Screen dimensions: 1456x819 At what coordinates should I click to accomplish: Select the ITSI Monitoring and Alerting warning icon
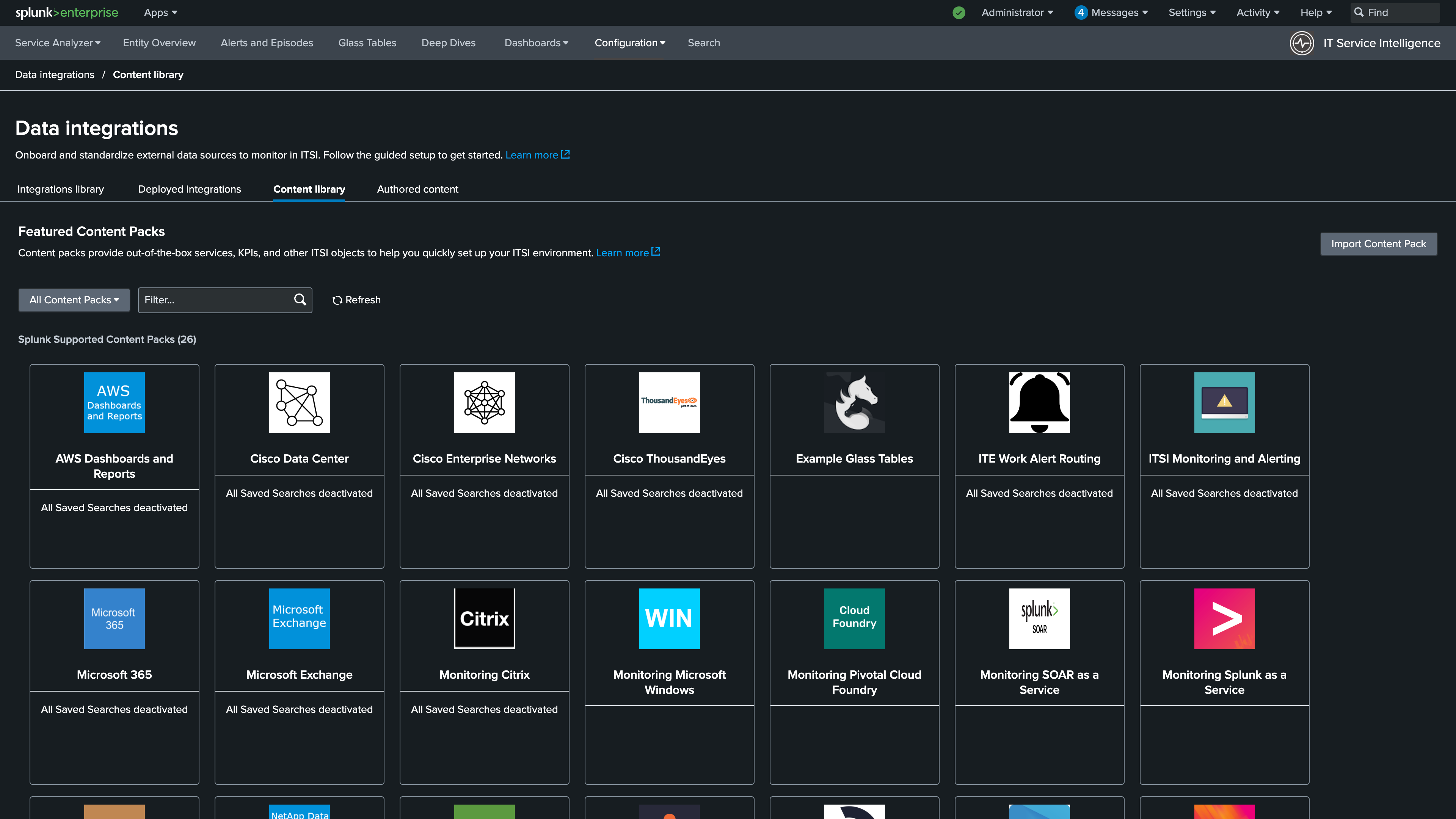coord(1224,402)
